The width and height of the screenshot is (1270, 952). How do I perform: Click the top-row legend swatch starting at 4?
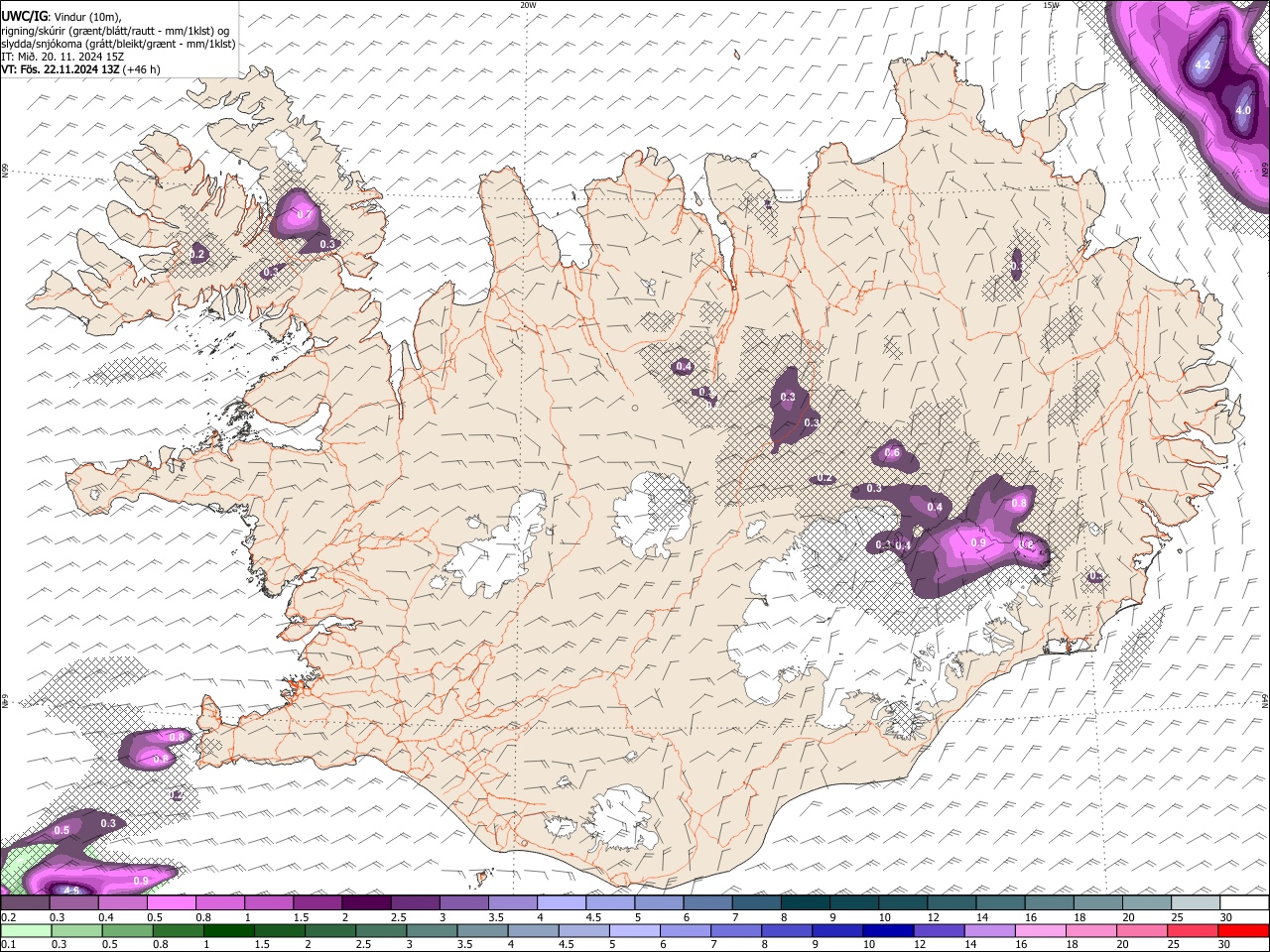coord(562,903)
